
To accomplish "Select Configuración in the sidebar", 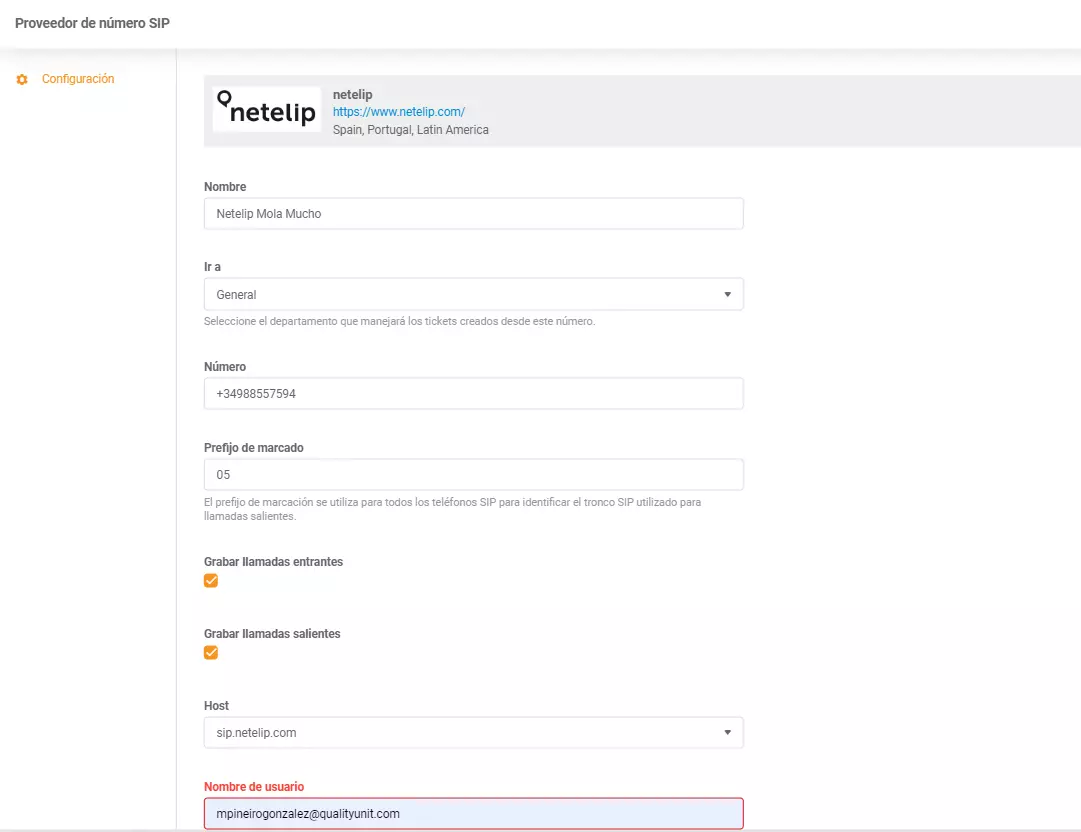I will coord(77,79).
